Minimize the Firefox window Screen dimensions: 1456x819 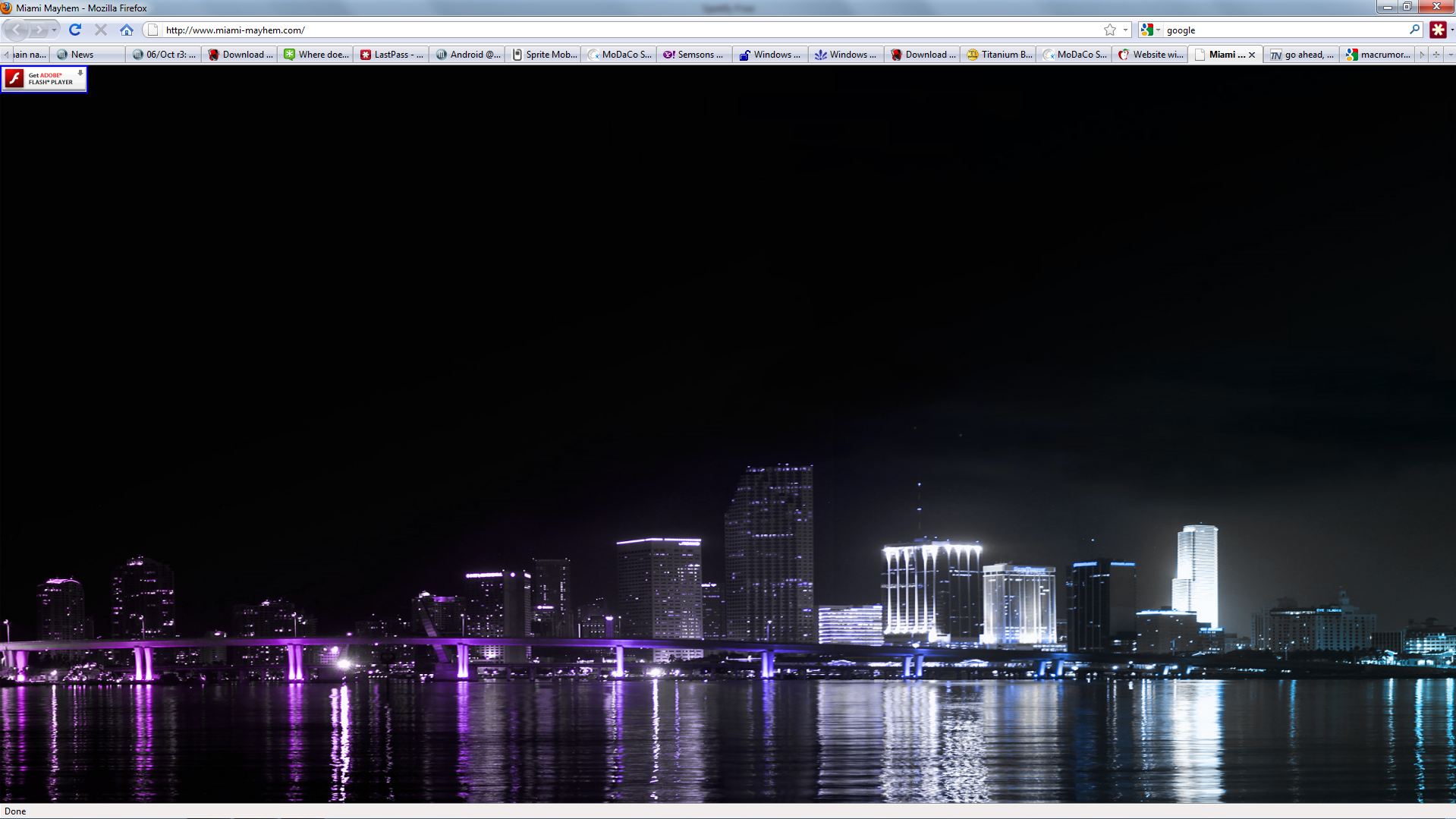(1388, 7)
